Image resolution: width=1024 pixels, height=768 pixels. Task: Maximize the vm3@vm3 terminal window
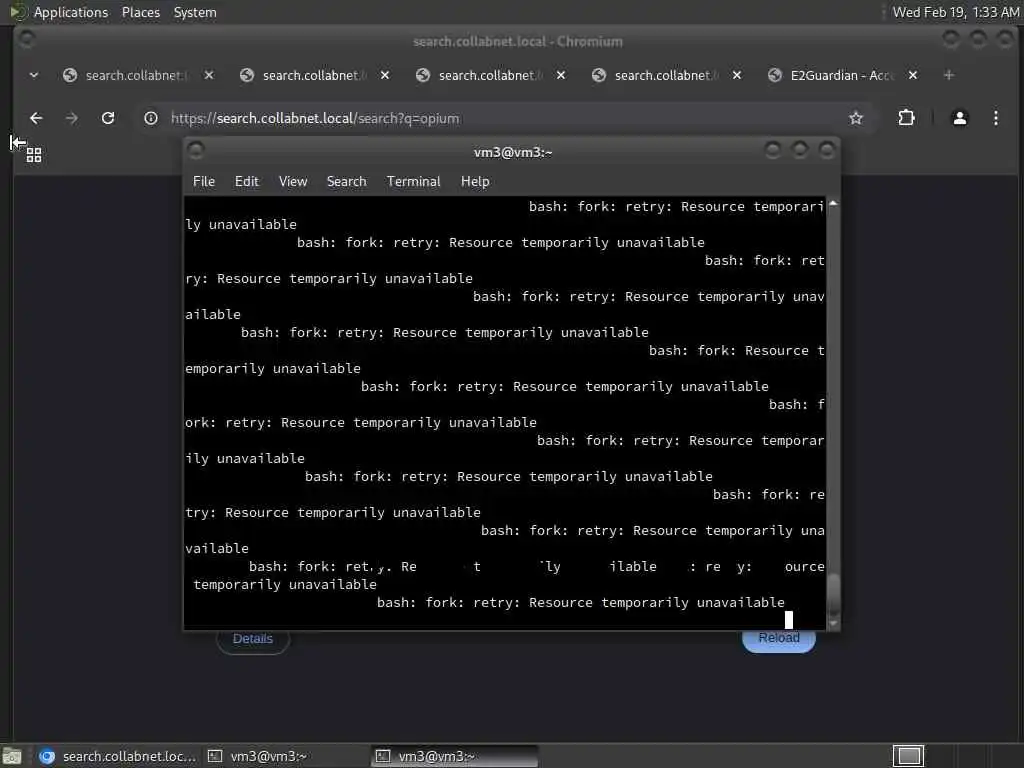(799, 151)
